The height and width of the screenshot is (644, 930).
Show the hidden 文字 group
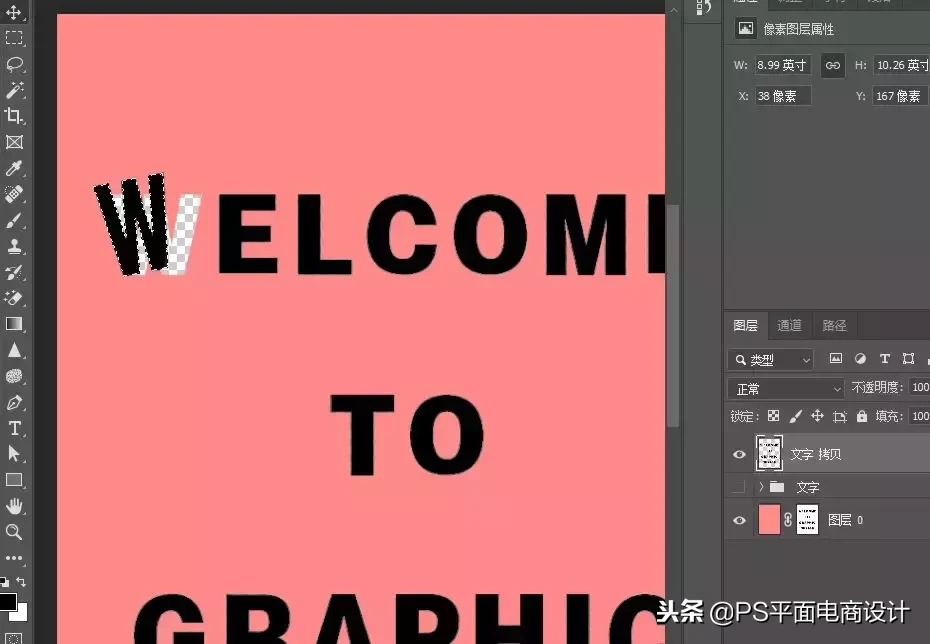[x=739, y=487]
